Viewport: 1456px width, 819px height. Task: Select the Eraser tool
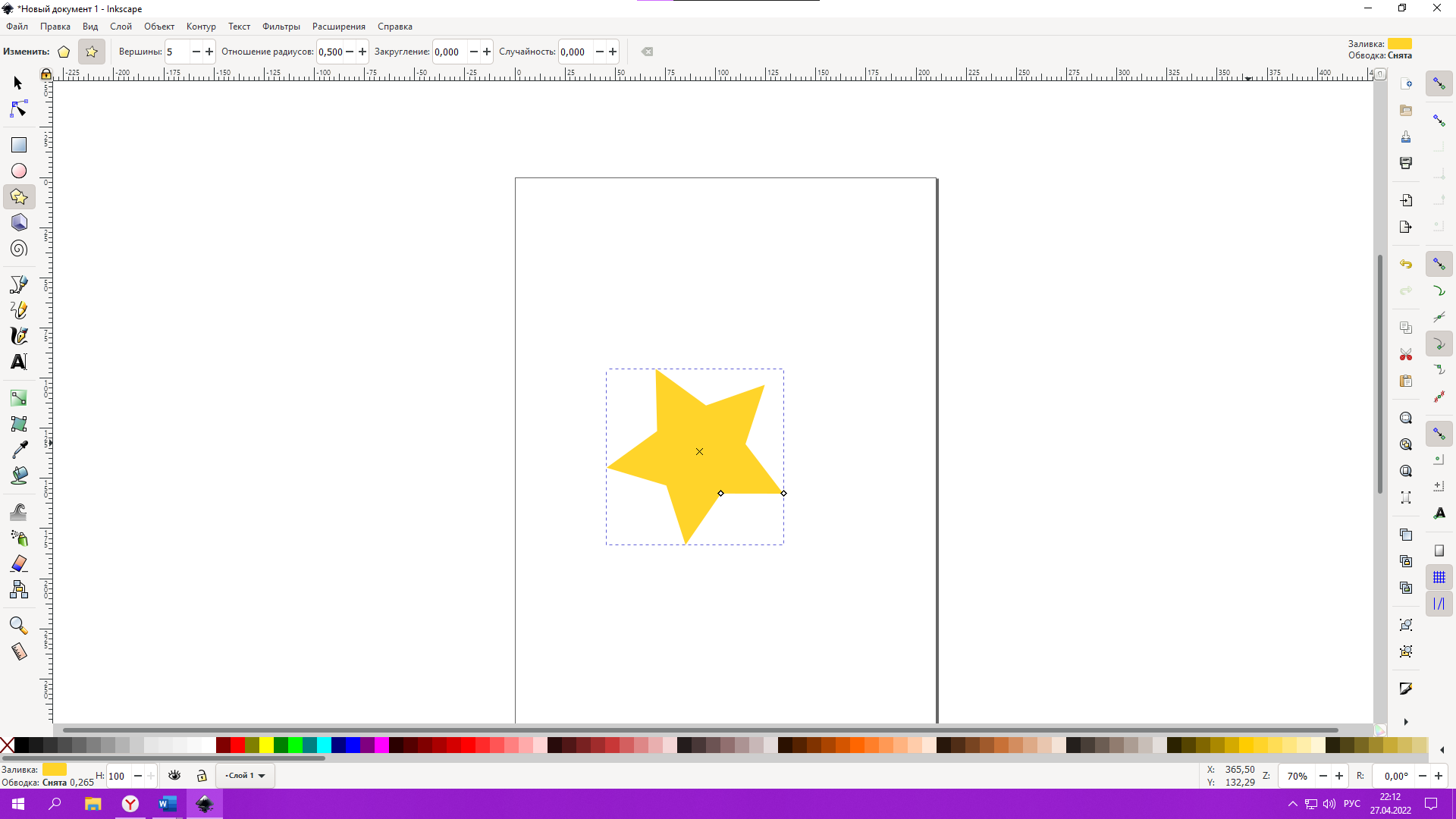(18, 563)
